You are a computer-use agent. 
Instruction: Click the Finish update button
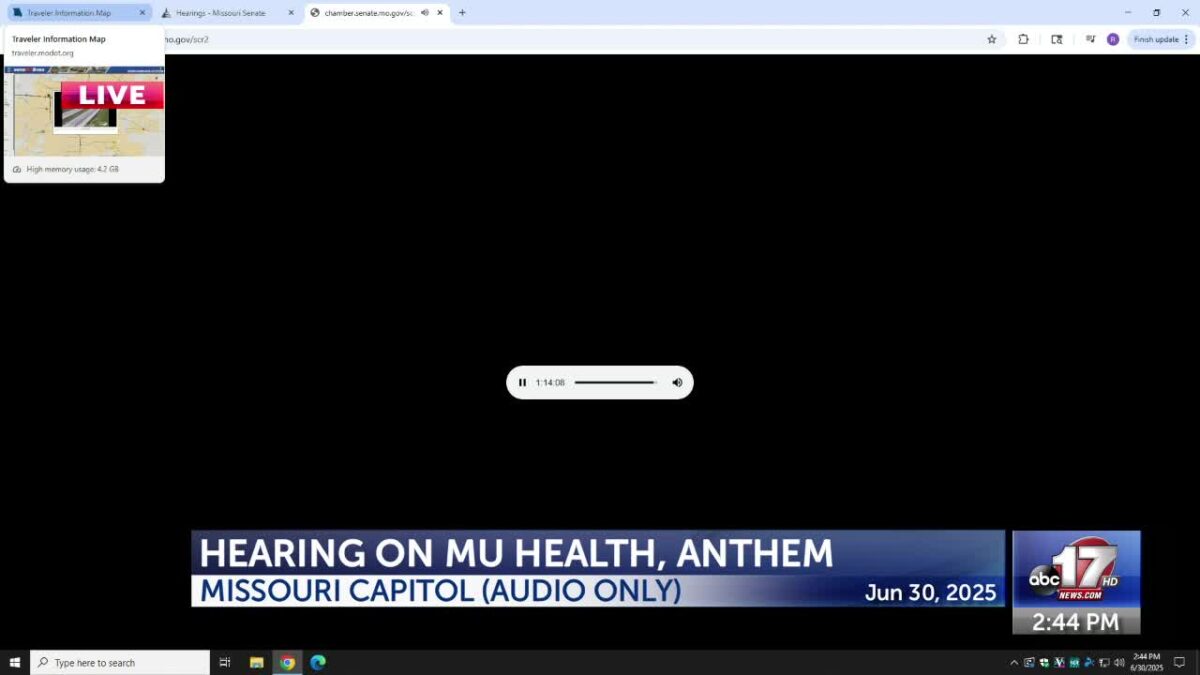click(x=1160, y=39)
